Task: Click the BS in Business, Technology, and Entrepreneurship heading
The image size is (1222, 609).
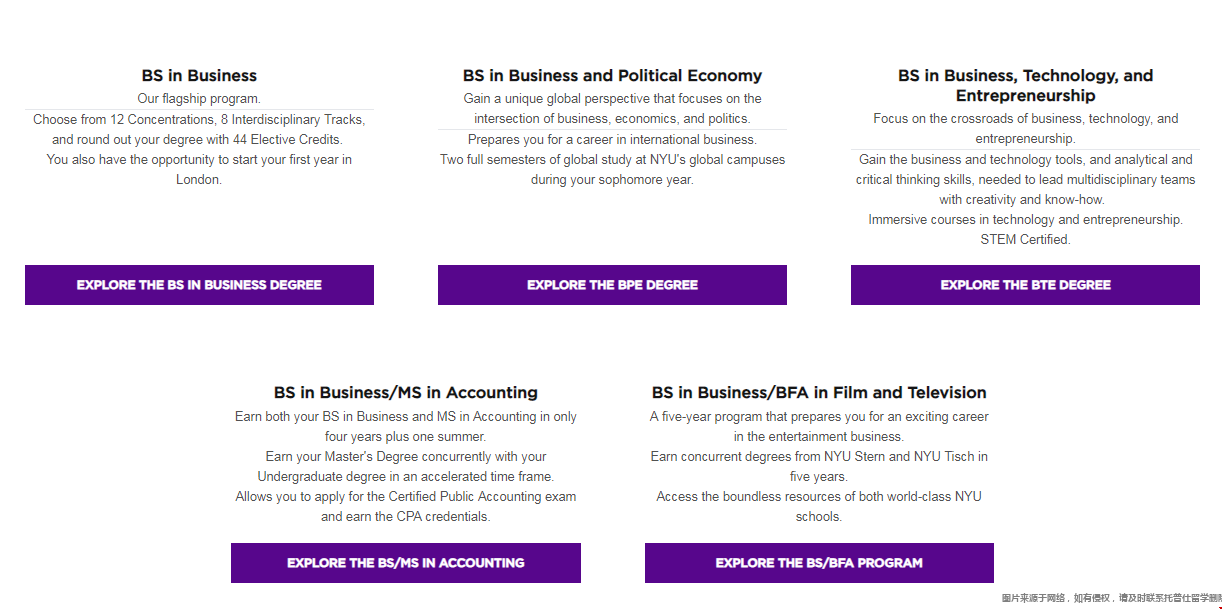Action: pyautogui.click(x=1025, y=85)
